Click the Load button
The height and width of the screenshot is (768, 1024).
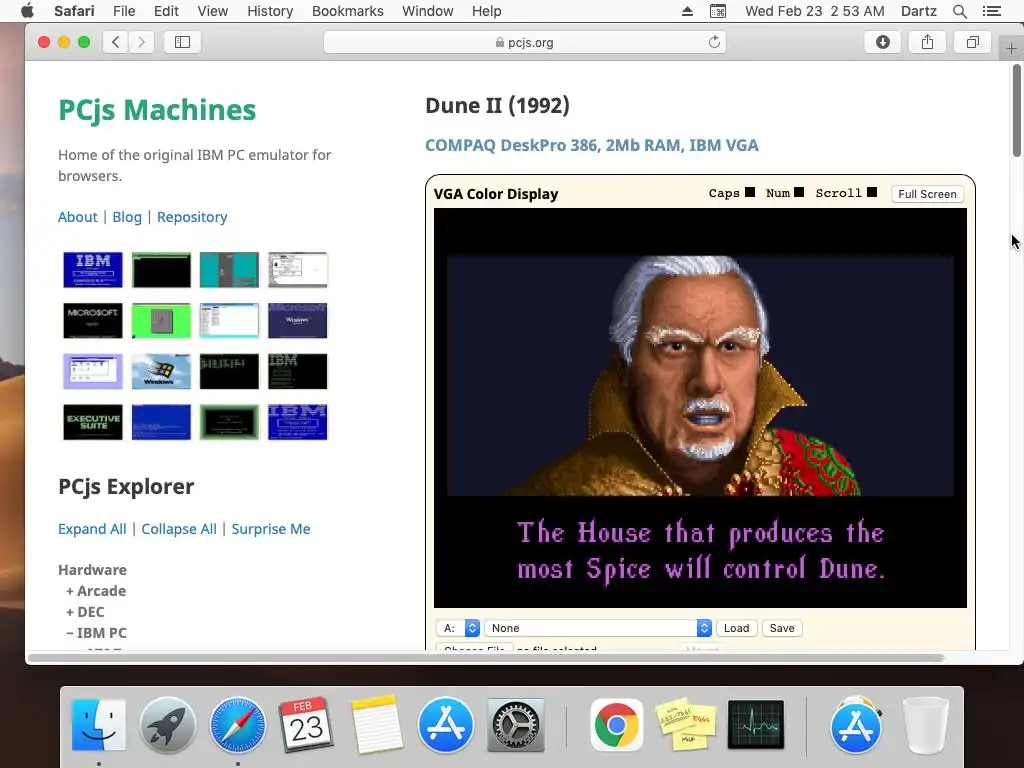[737, 628]
